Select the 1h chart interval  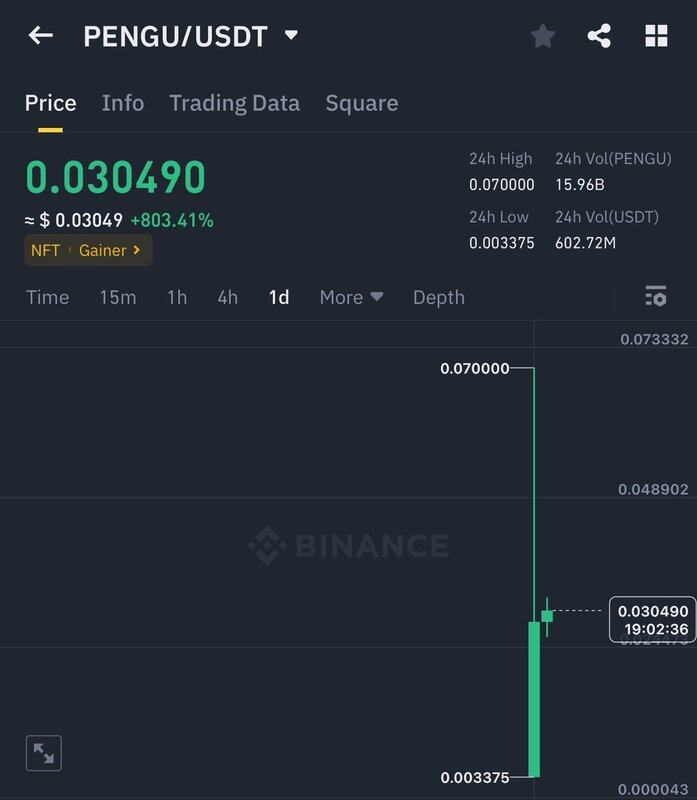pyautogui.click(x=177, y=297)
